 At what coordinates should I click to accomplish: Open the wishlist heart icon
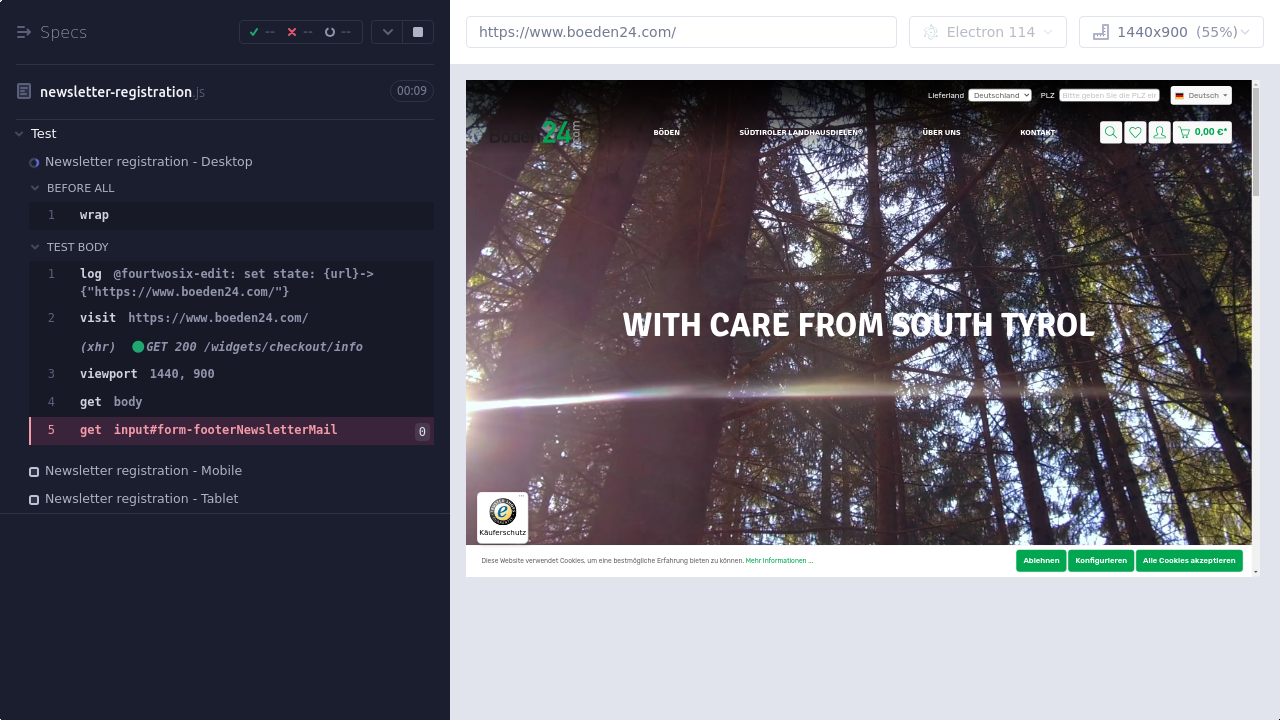[x=1135, y=132]
